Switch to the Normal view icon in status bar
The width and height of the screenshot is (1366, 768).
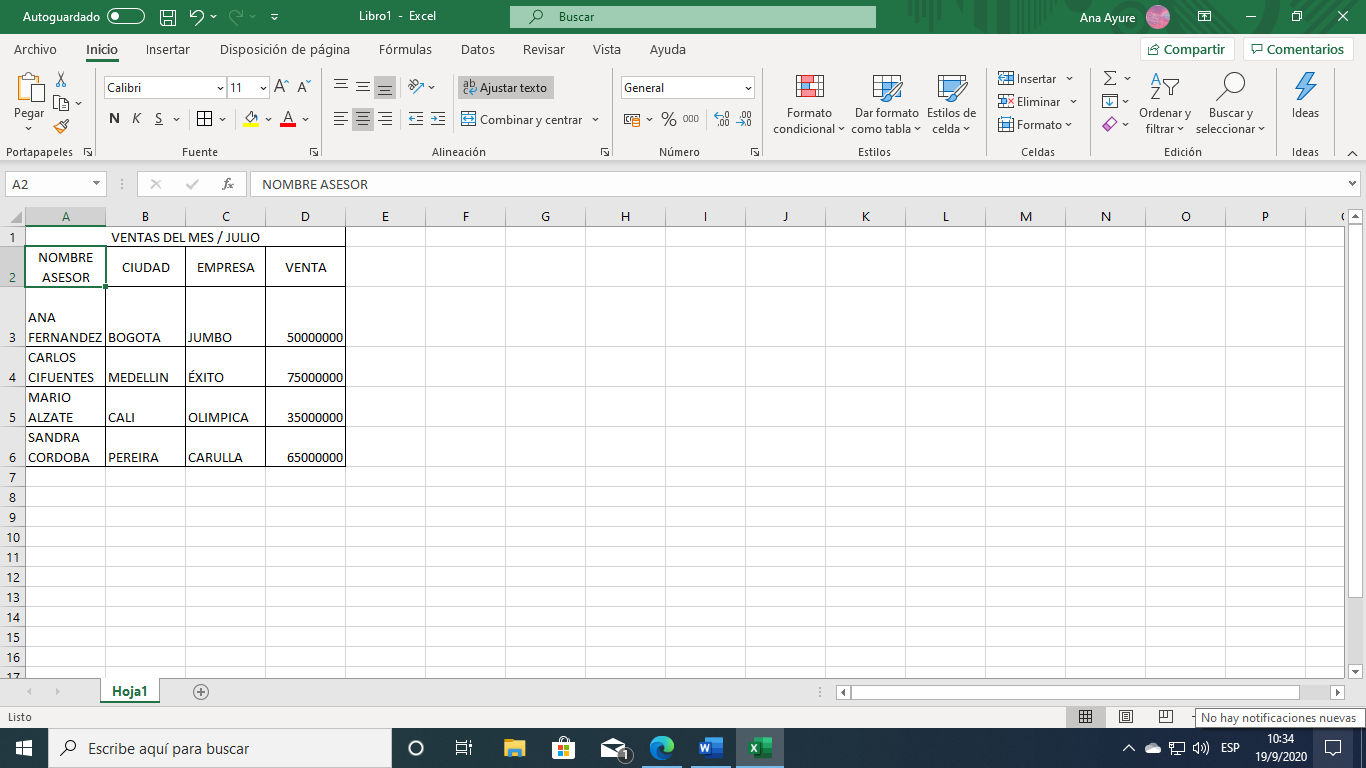pos(1086,716)
